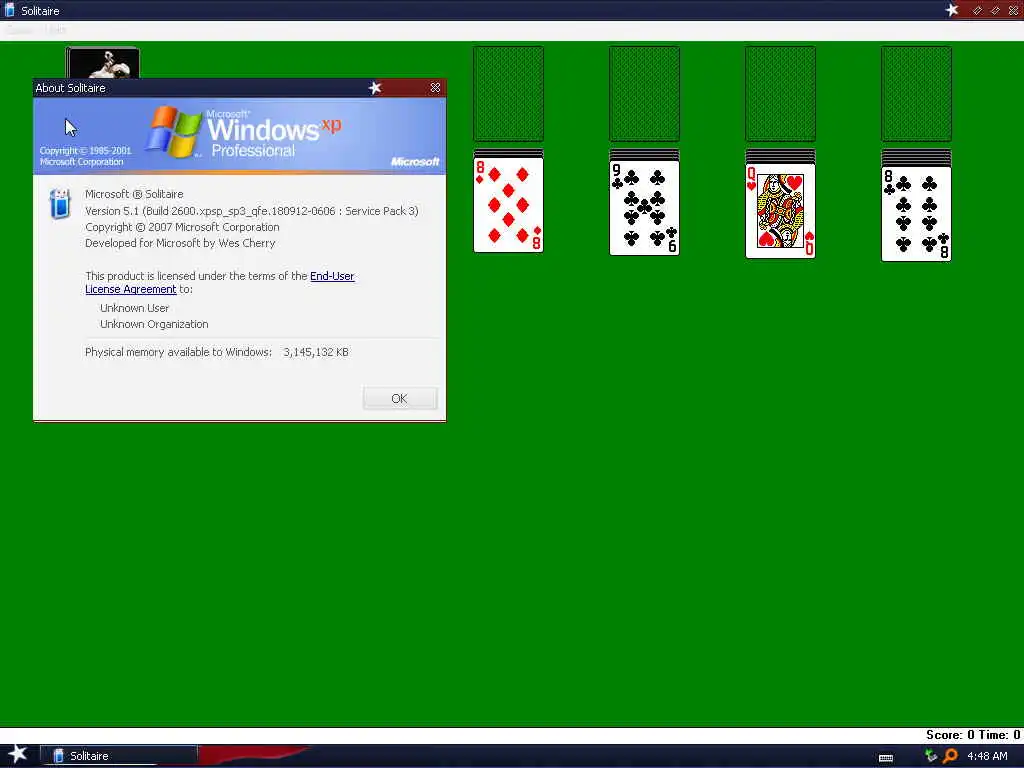Select the 9 of clubs card
Image resolution: width=1024 pixels, height=768 pixels.
pos(644,208)
